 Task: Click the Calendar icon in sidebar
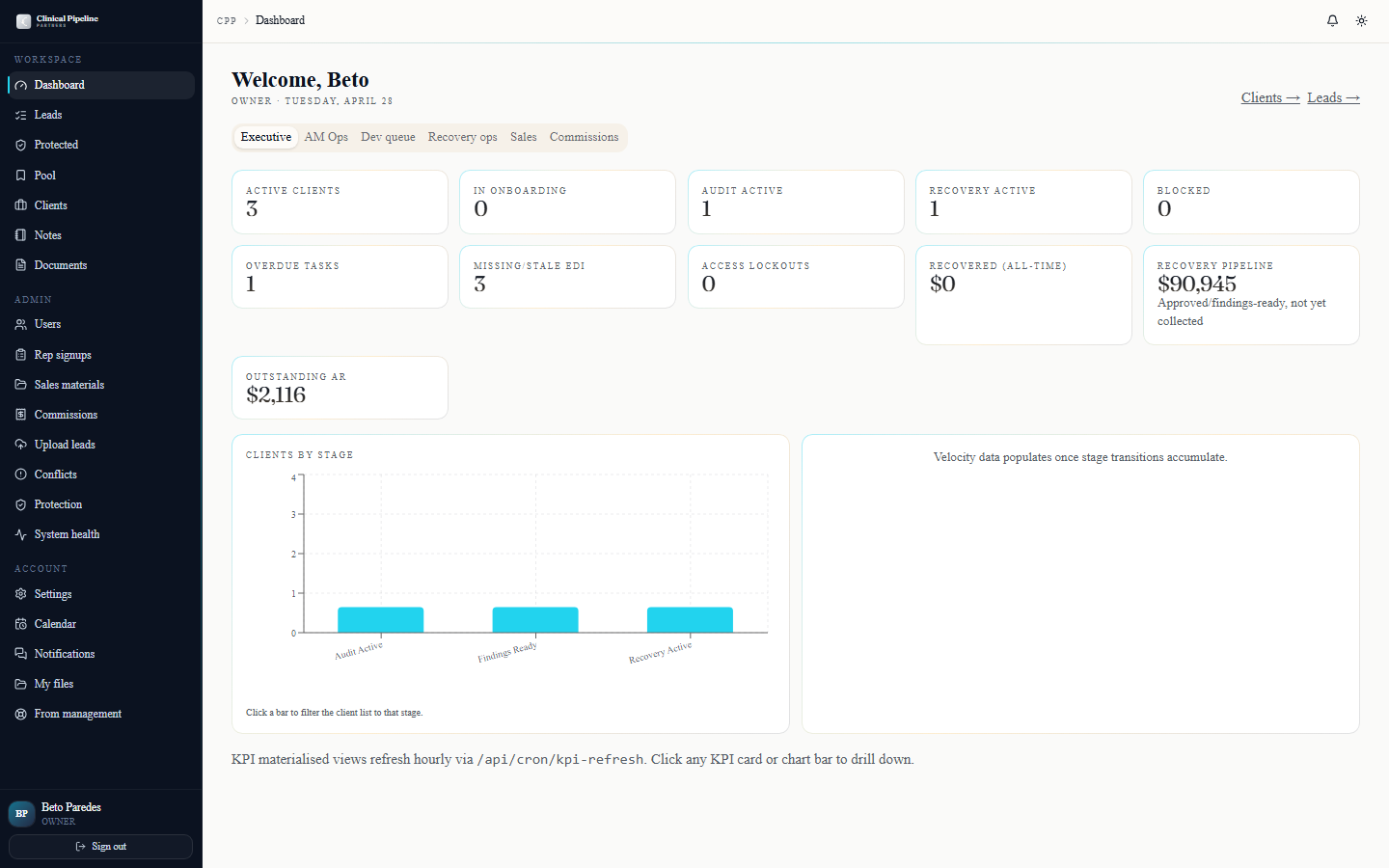[21, 624]
